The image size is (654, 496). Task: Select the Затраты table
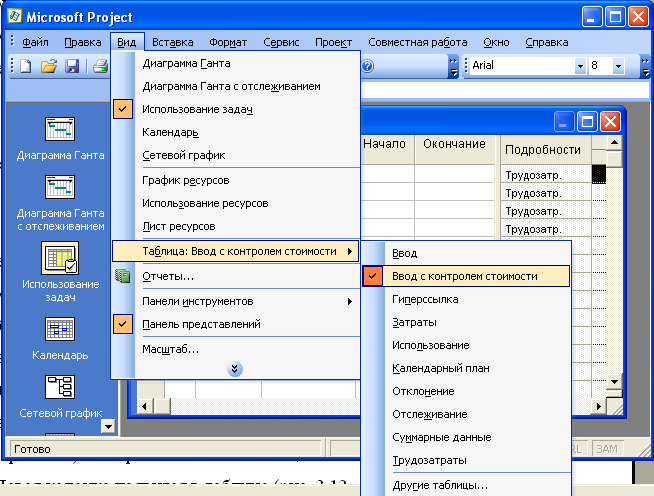[466, 322]
